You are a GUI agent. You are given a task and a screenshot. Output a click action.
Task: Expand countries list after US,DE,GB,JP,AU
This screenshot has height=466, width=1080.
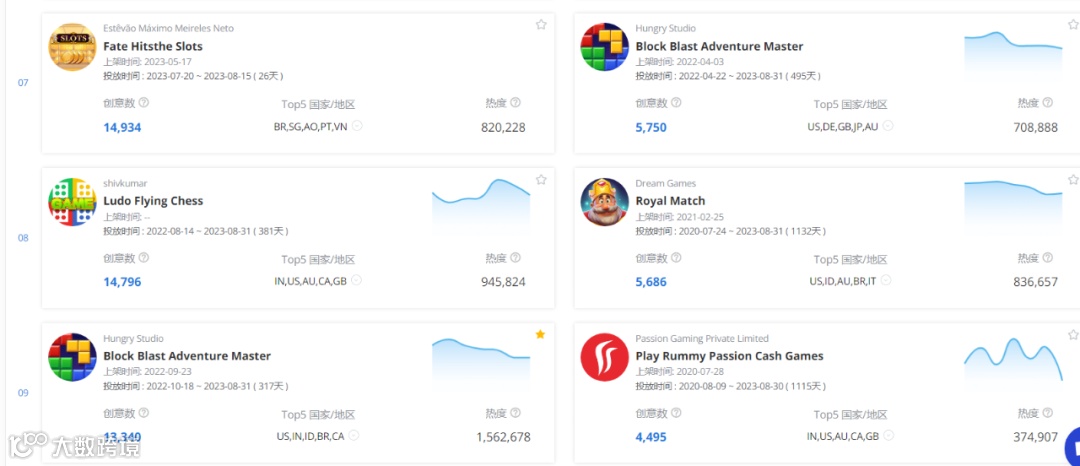[888, 126]
